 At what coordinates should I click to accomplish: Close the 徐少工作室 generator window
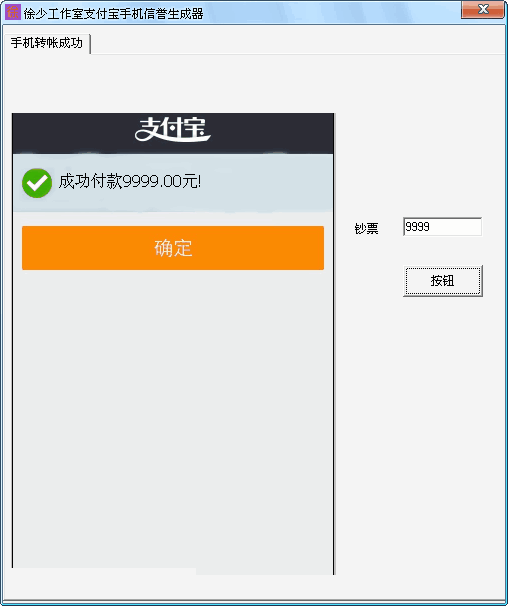(482, 10)
